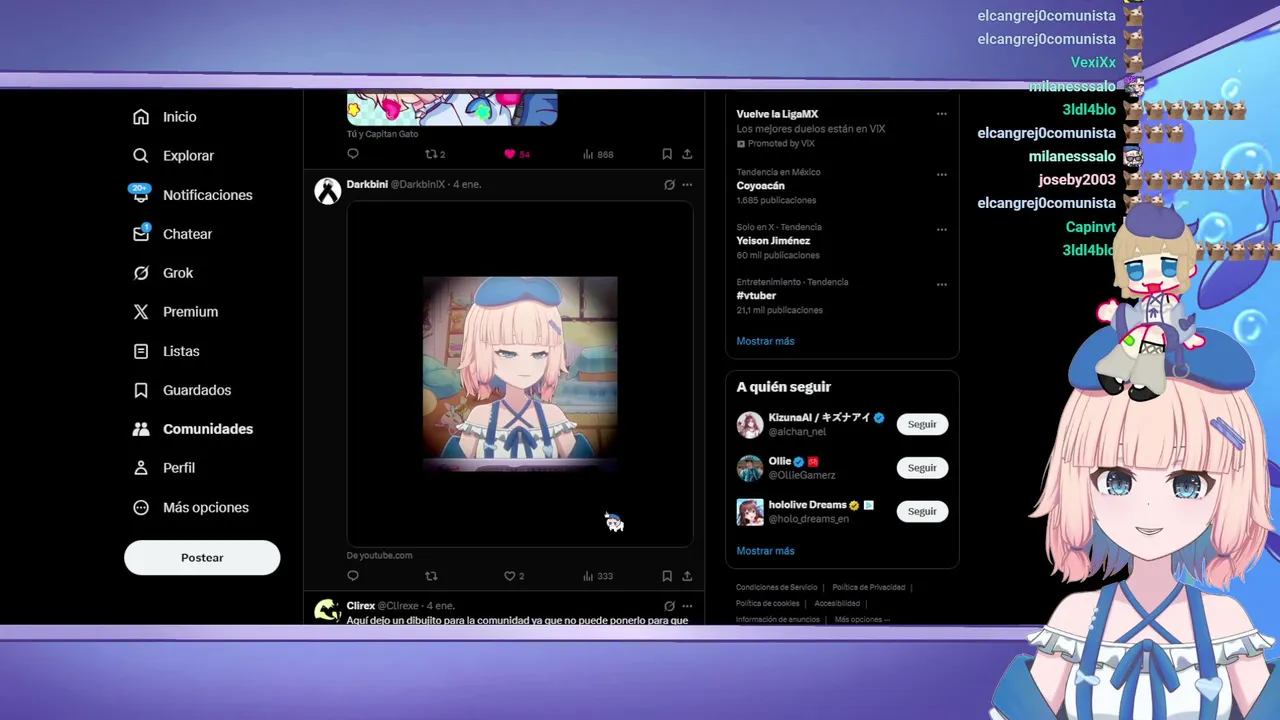Share the Capitan Gato post
The image size is (1280, 720).
pyautogui.click(x=687, y=154)
